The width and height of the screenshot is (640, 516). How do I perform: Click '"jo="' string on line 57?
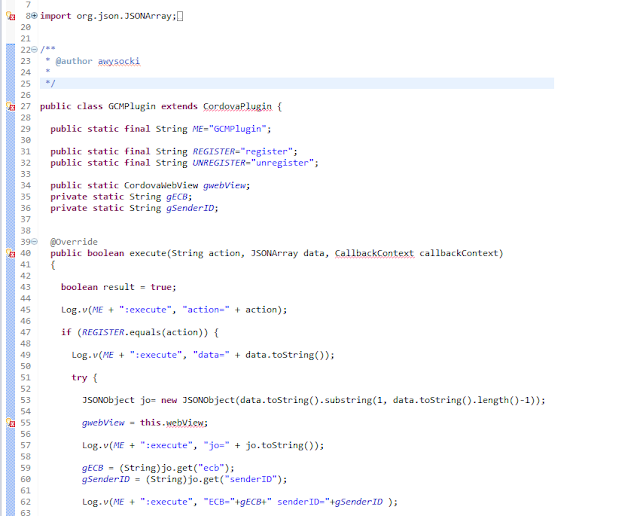pos(216,445)
